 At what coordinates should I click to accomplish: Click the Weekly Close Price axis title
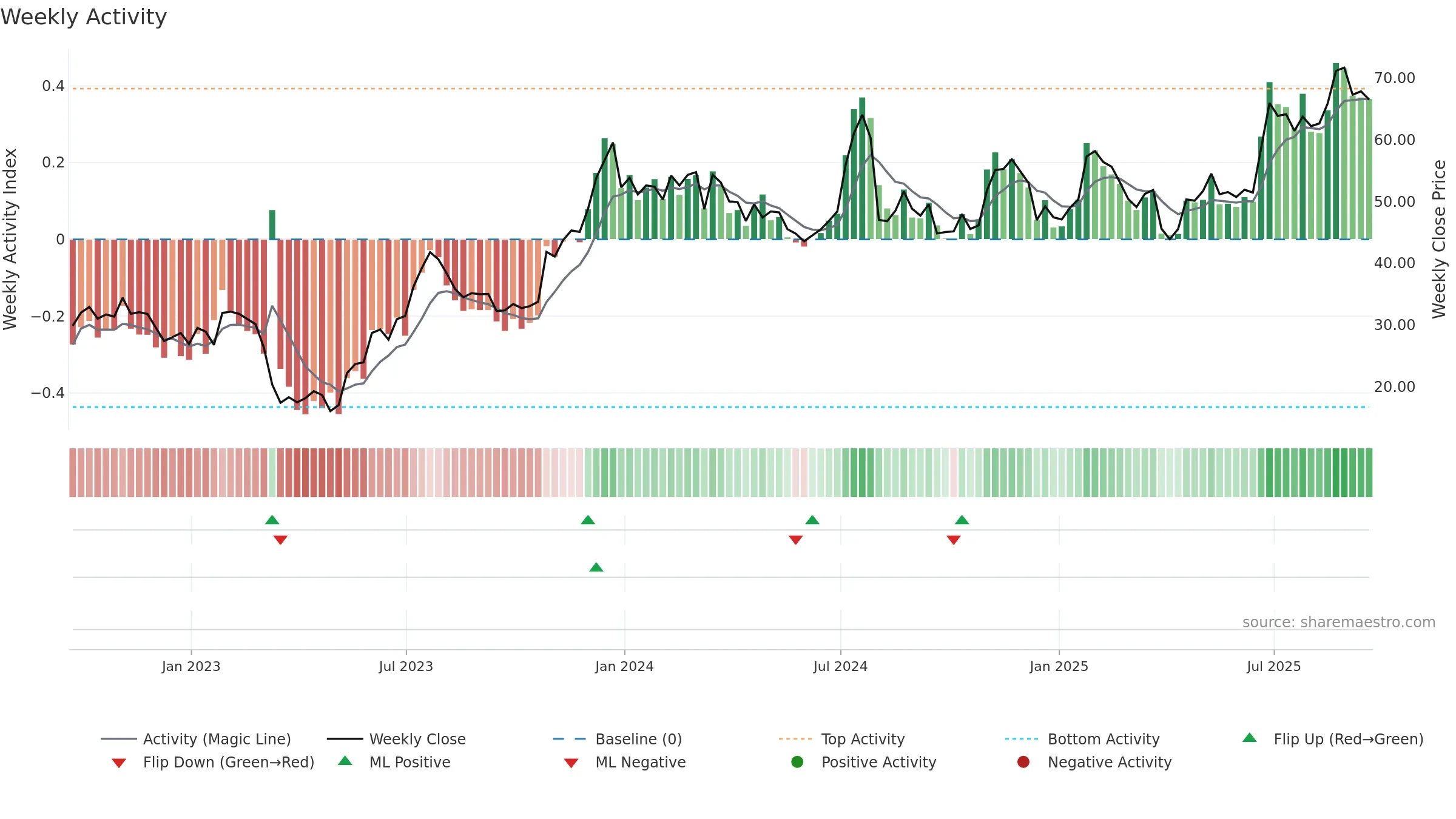coord(1439,239)
